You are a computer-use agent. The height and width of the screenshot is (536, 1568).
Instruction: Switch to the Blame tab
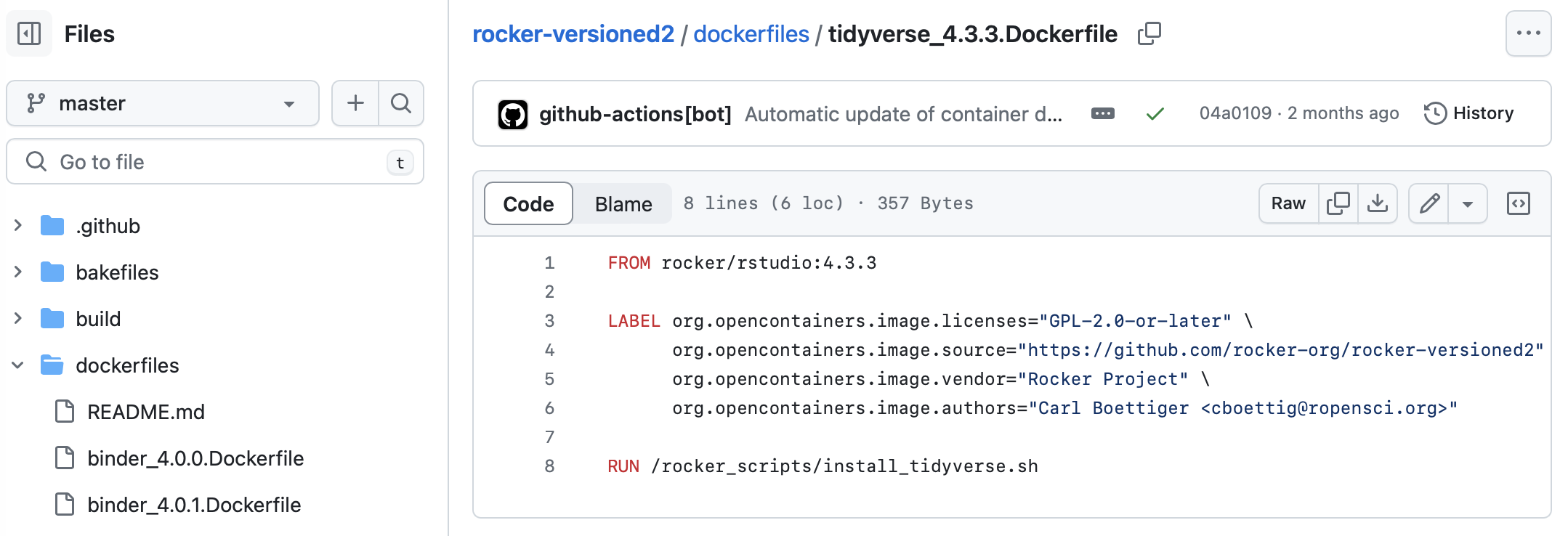click(x=623, y=203)
